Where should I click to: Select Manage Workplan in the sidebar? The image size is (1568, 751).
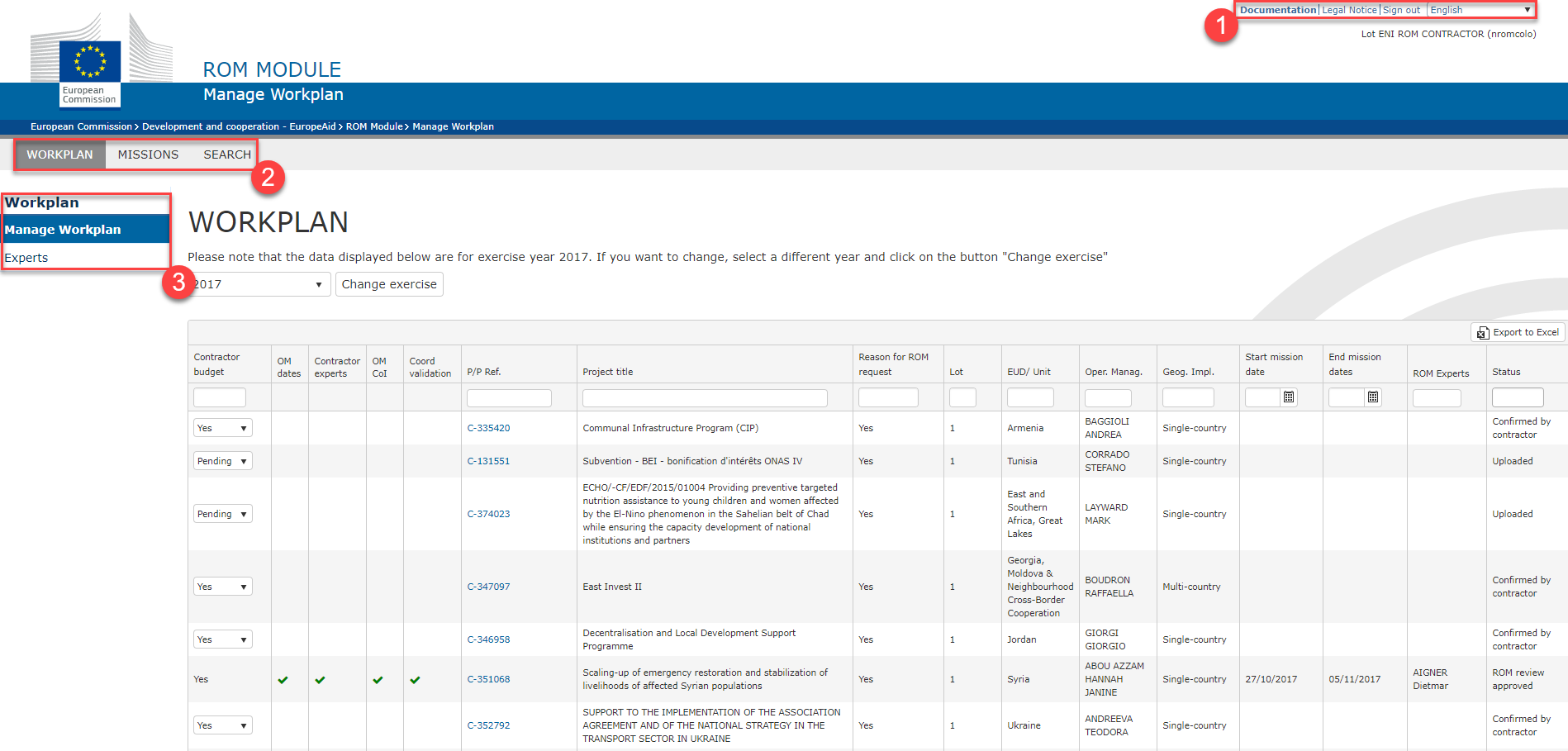[x=86, y=230]
